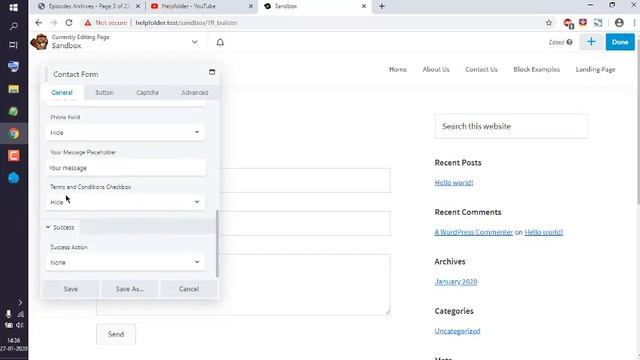Open a new browser tab

[x=382, y=6]
